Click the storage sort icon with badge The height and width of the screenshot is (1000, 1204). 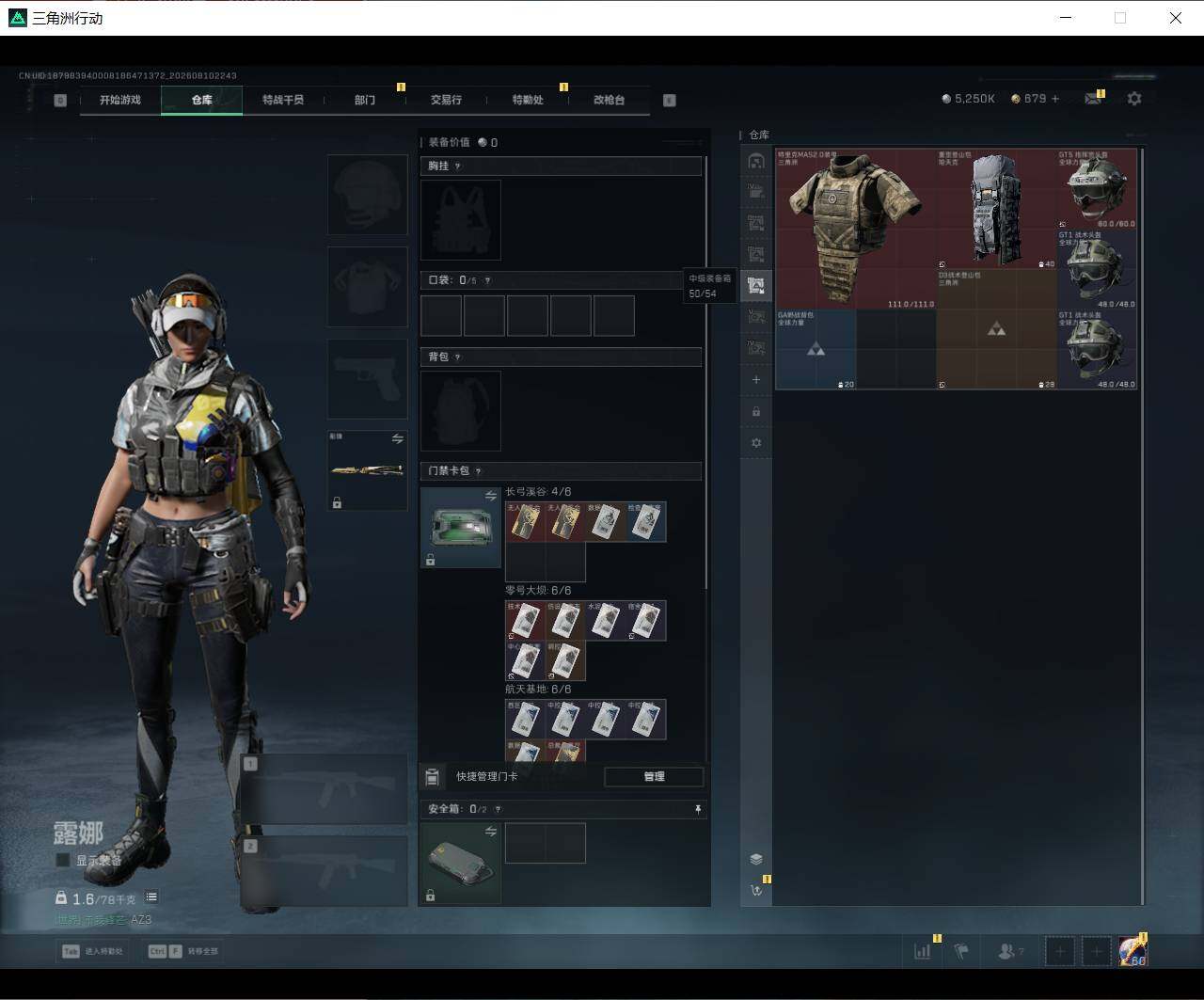point(756,890)
